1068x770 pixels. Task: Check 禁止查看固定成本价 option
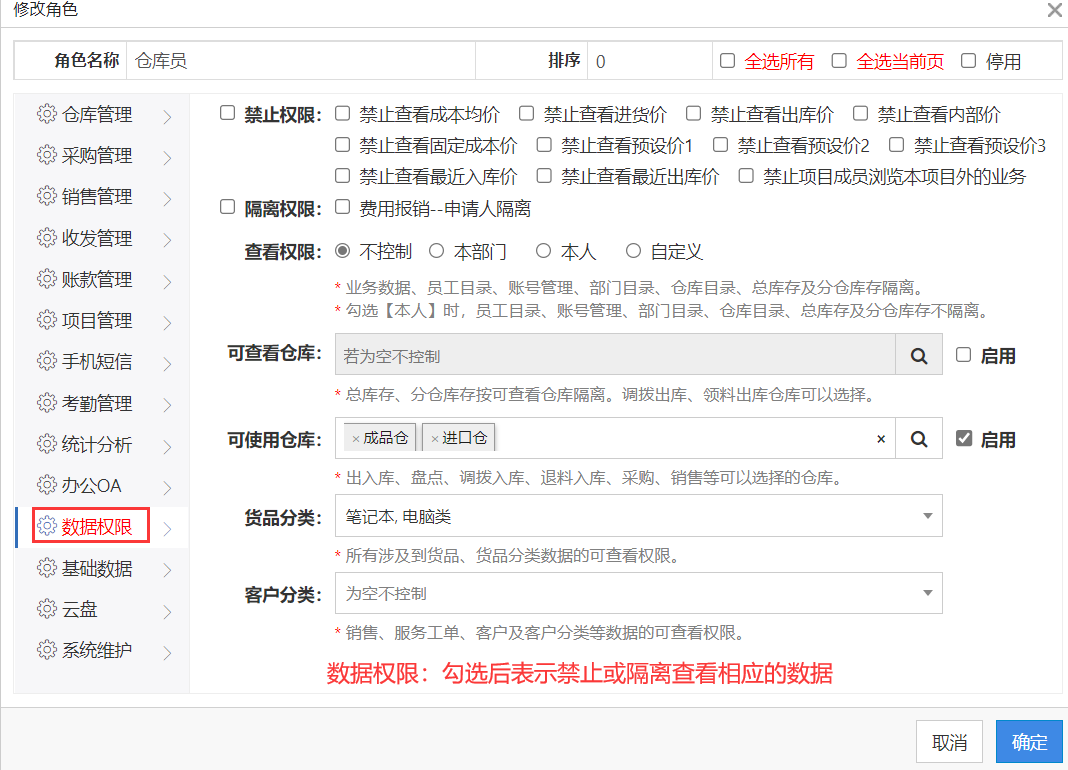[343, 144]
